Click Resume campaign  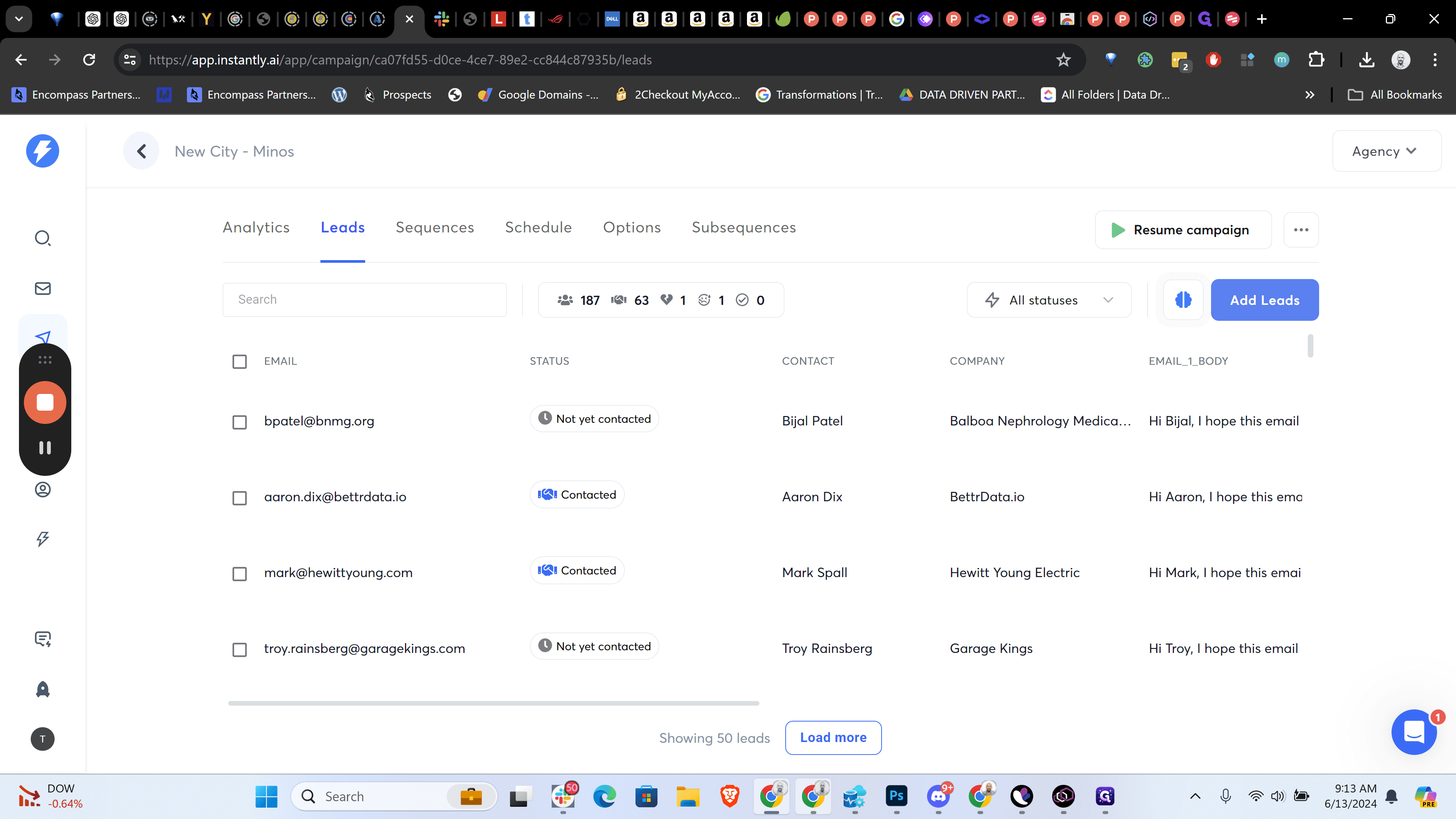click(x=1183, y=229)
